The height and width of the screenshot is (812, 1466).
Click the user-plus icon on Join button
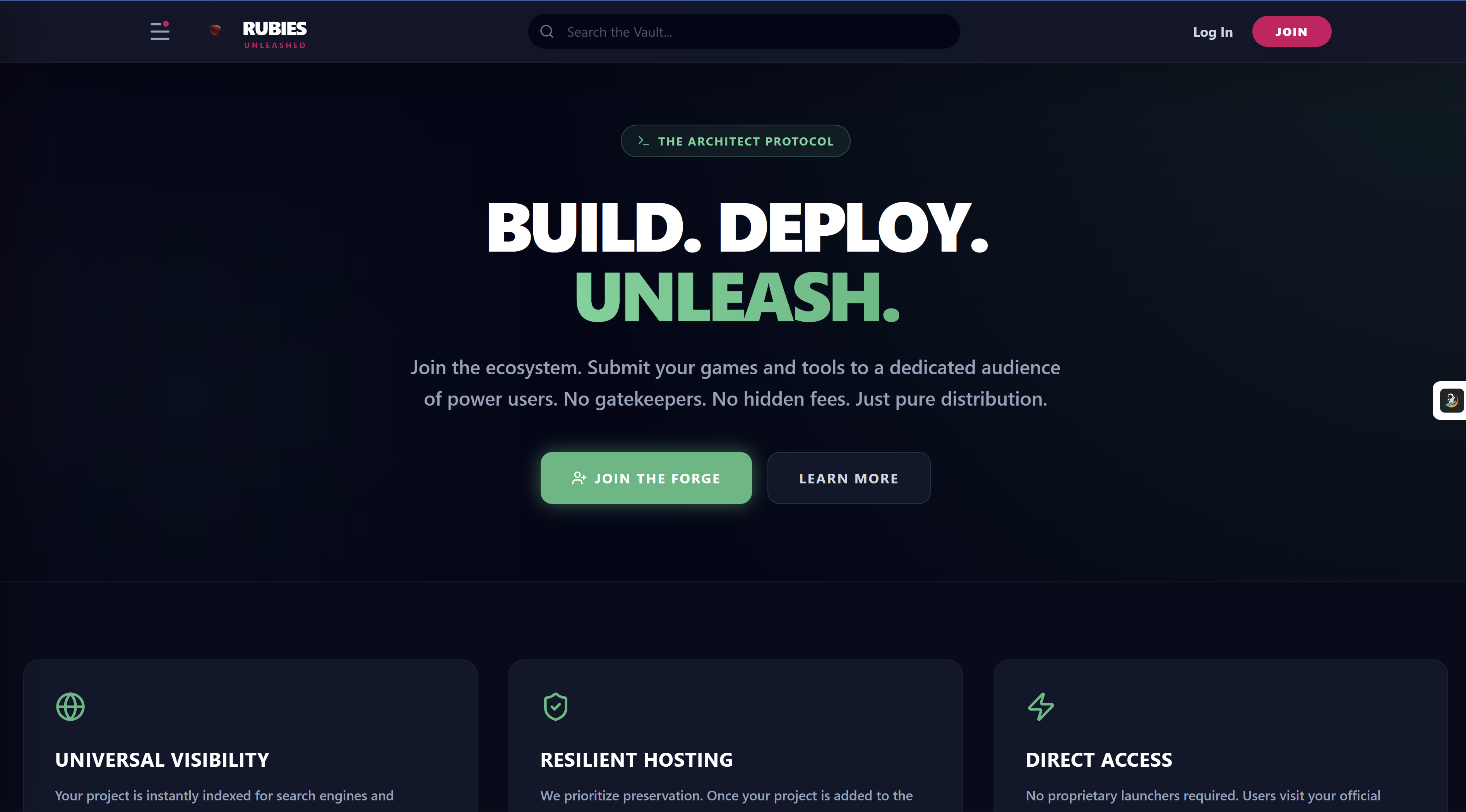579,478
